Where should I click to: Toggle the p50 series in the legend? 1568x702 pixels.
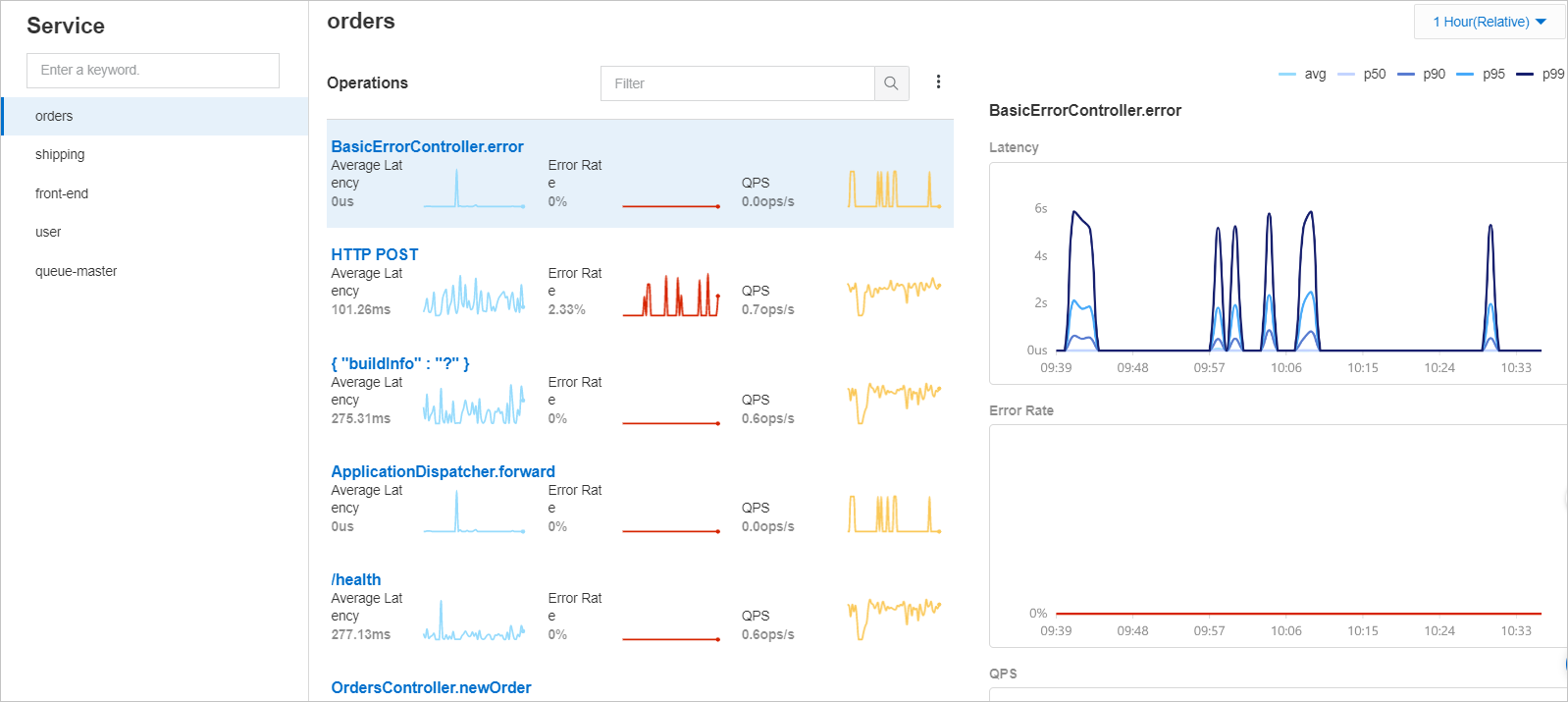pos(1362,74)
